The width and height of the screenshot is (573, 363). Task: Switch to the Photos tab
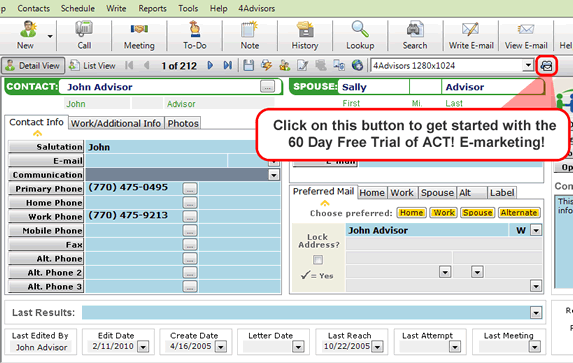(x=183, y=123)
